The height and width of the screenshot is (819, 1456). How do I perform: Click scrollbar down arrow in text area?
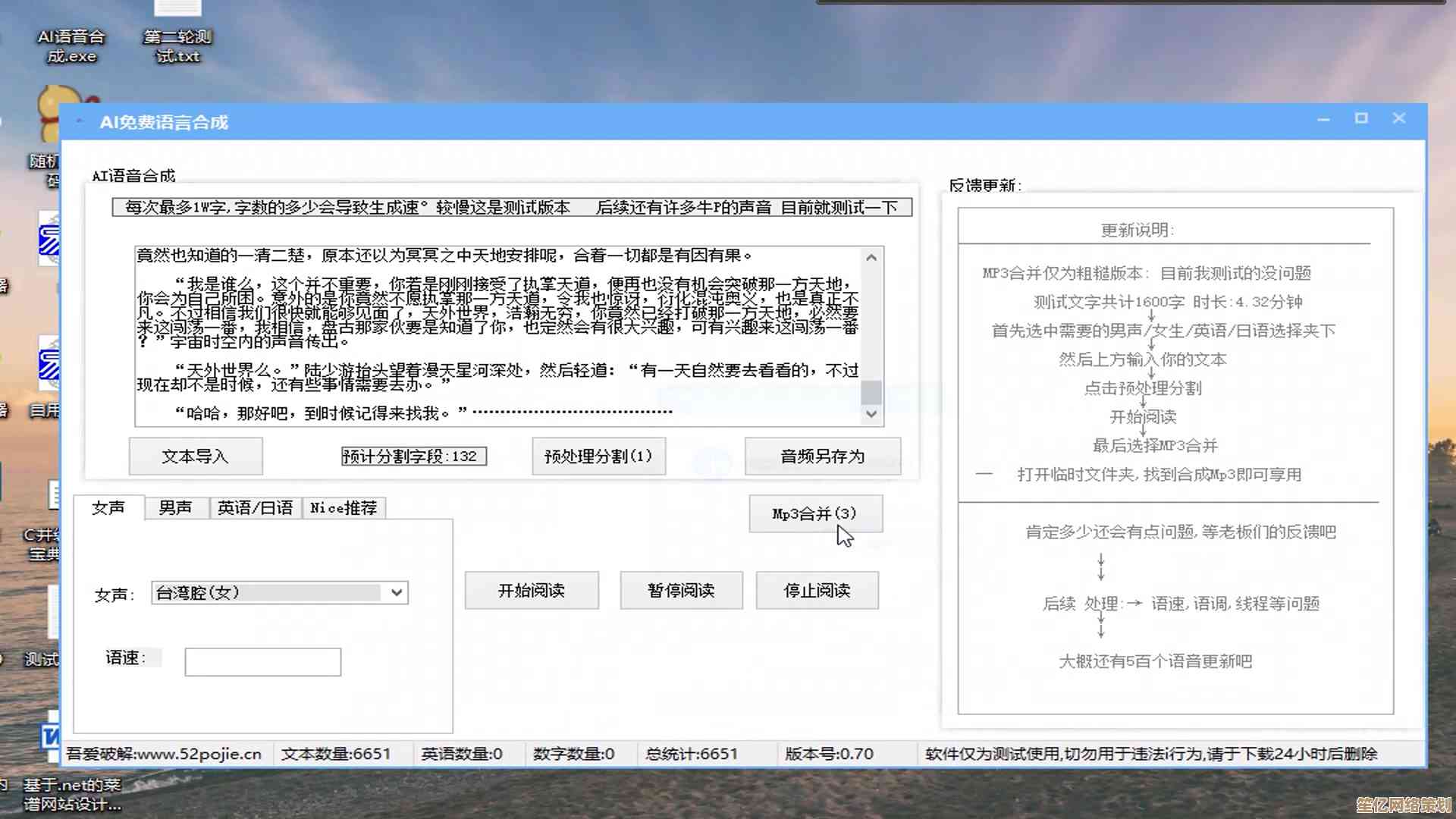click(871, 414)
